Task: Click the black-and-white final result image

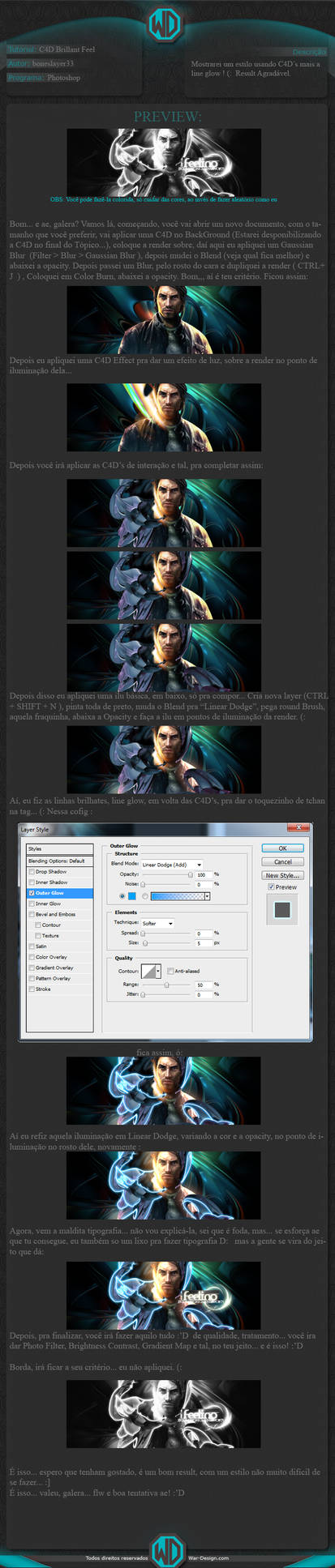Action: pos(165,1414)
